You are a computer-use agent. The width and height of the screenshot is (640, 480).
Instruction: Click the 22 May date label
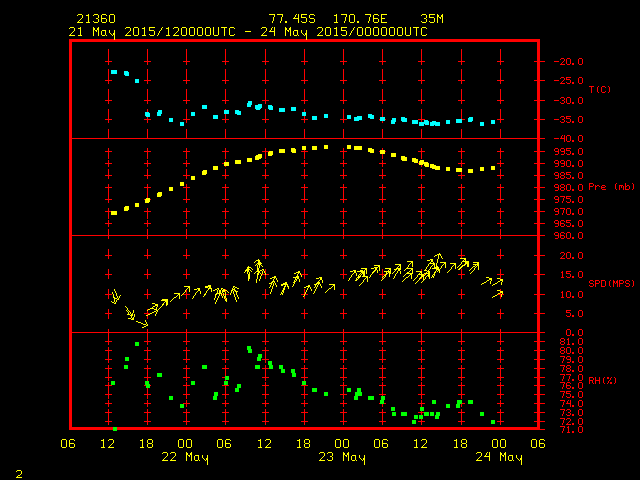[185, 457]
